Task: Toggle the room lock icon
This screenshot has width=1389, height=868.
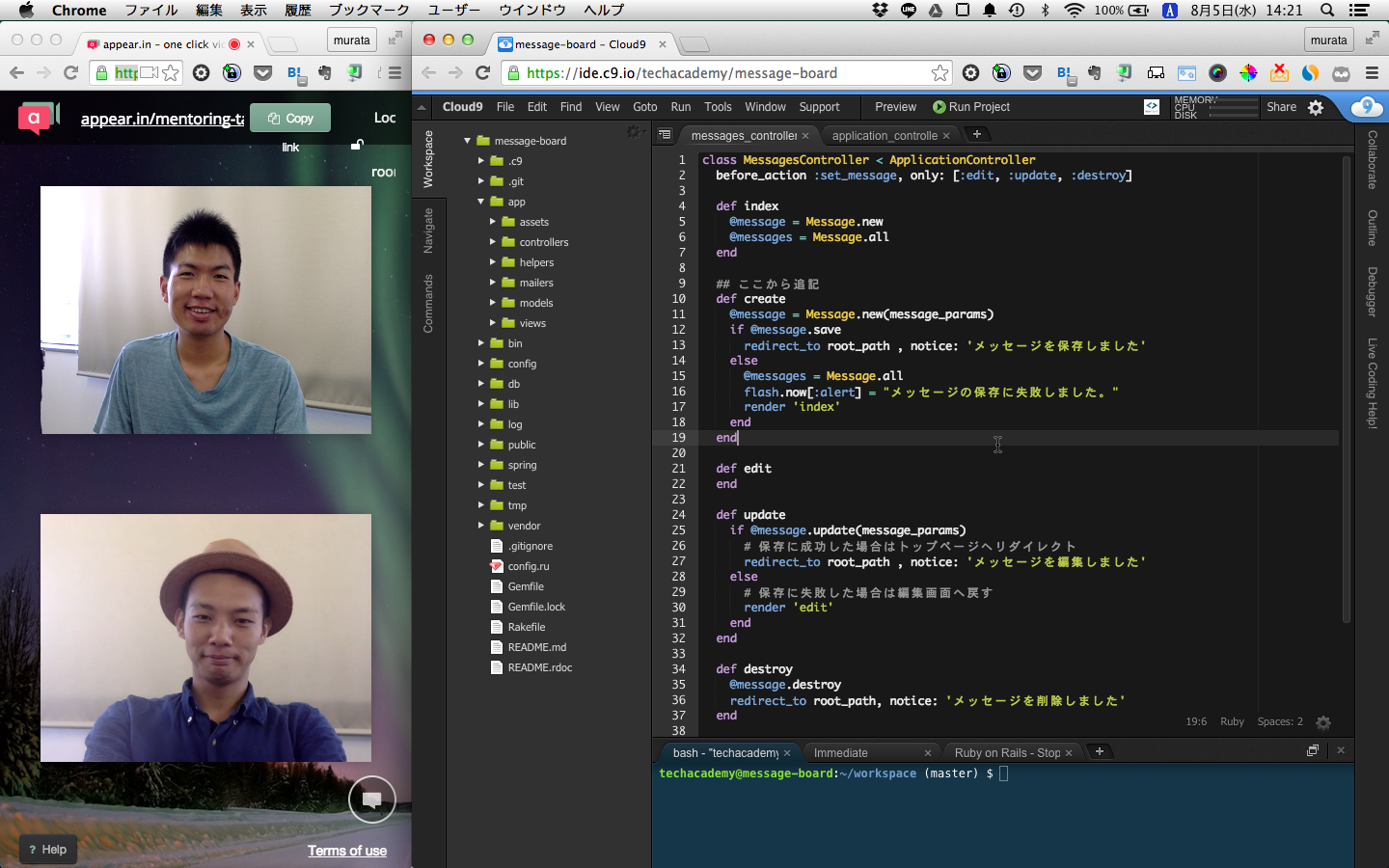Action: (x=357, y=145)
